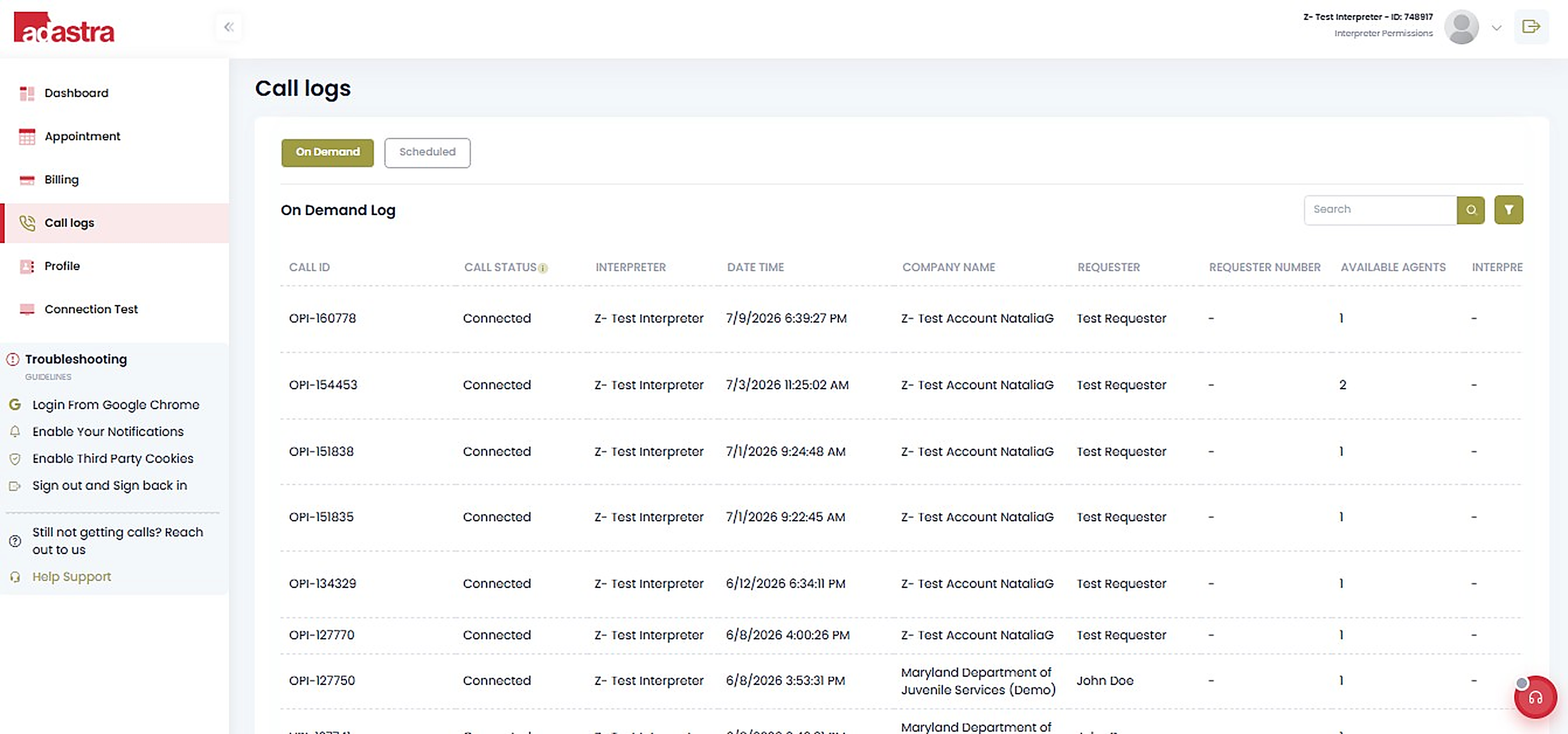Select call ID OPI-151835
The height and width of the screenshot is (734, 1568).
coord(321,517)
